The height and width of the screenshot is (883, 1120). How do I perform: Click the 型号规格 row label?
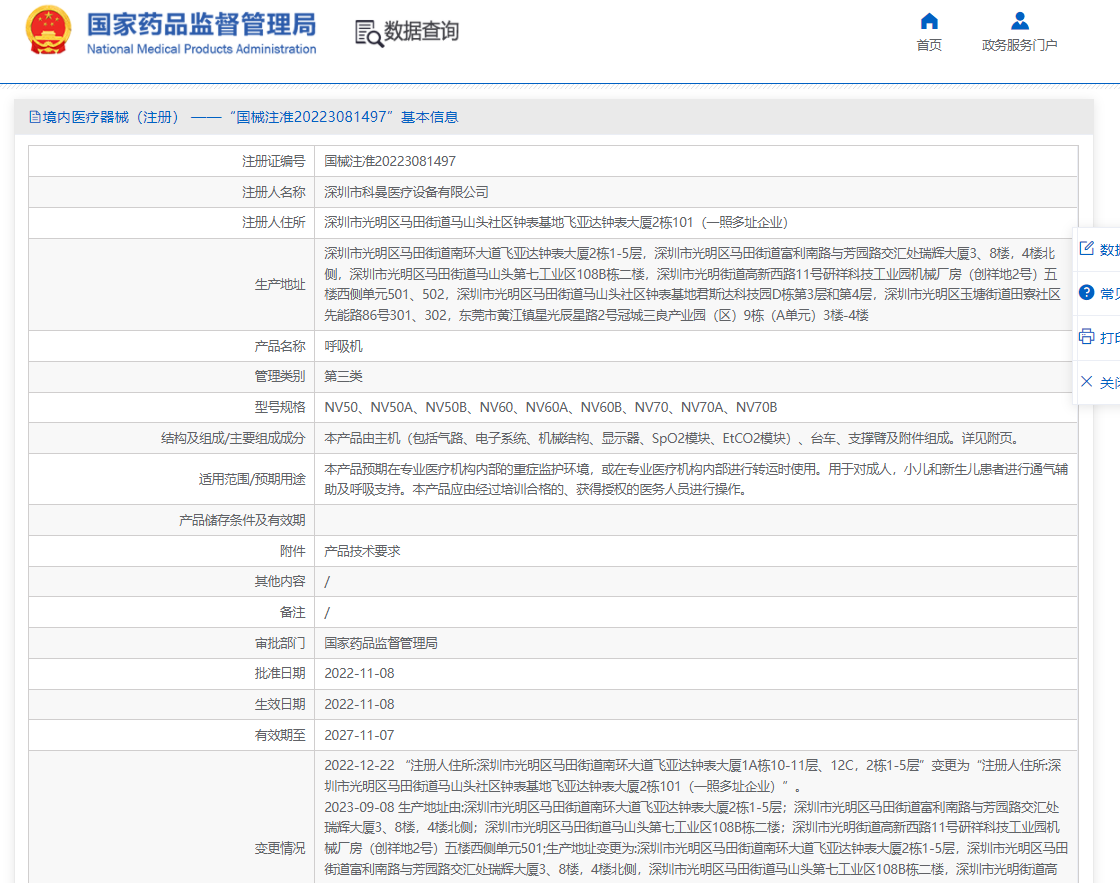tap(280, 407)
